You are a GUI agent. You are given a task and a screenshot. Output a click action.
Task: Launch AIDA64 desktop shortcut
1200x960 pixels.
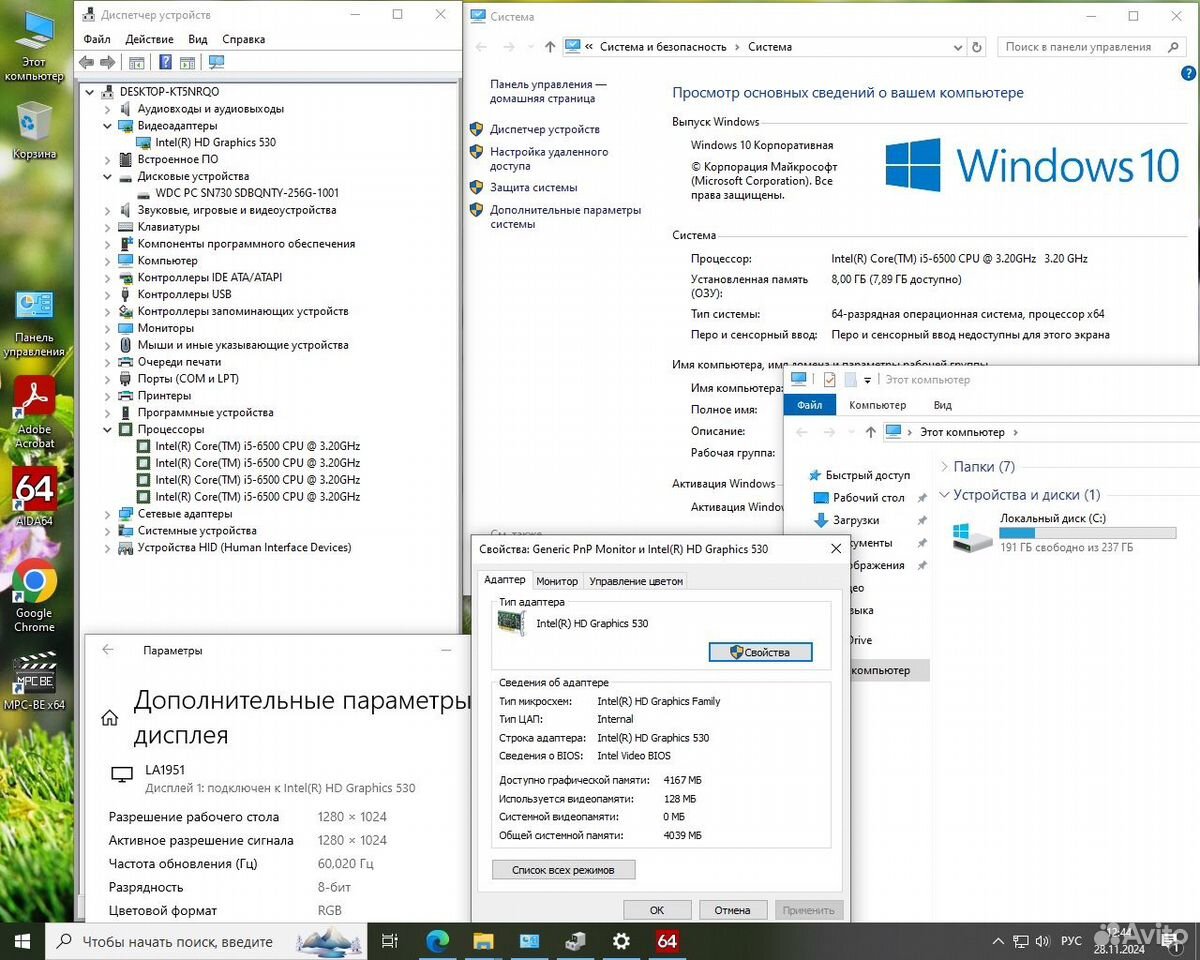click(34, 497)
